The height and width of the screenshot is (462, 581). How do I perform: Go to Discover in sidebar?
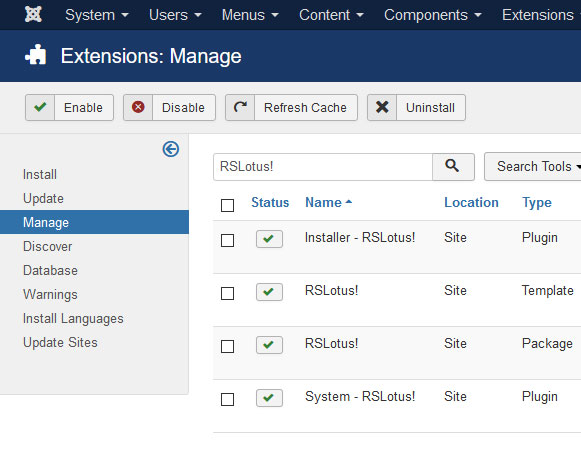(x=47, y=246)
